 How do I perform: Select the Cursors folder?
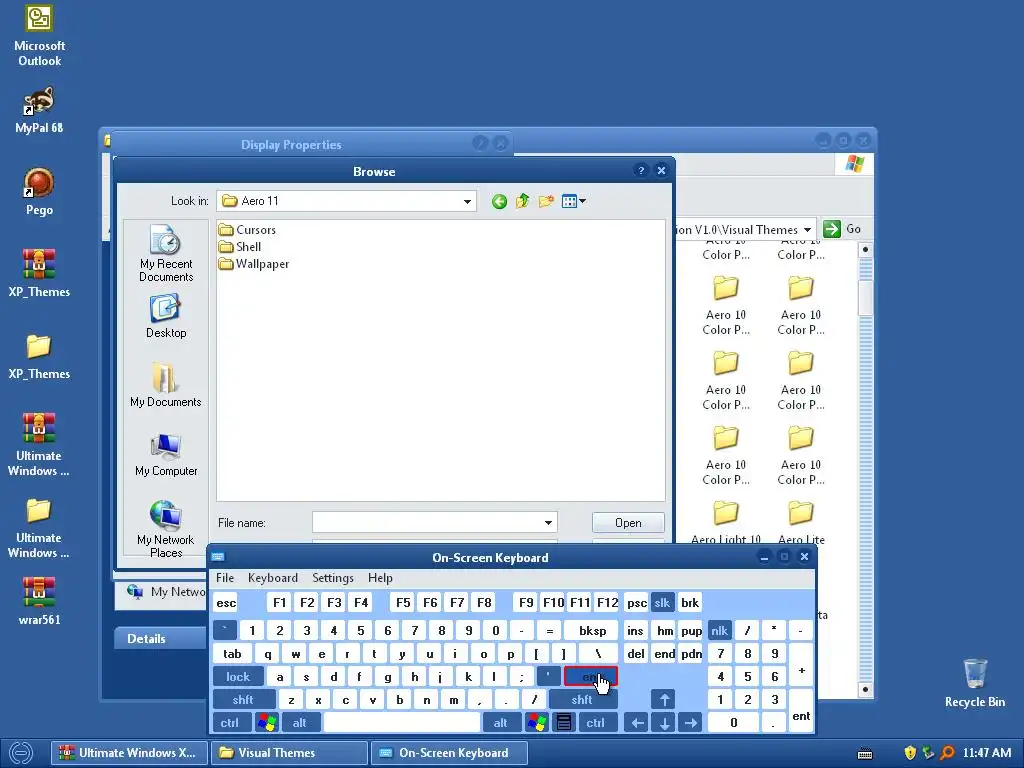coord(248,230)
